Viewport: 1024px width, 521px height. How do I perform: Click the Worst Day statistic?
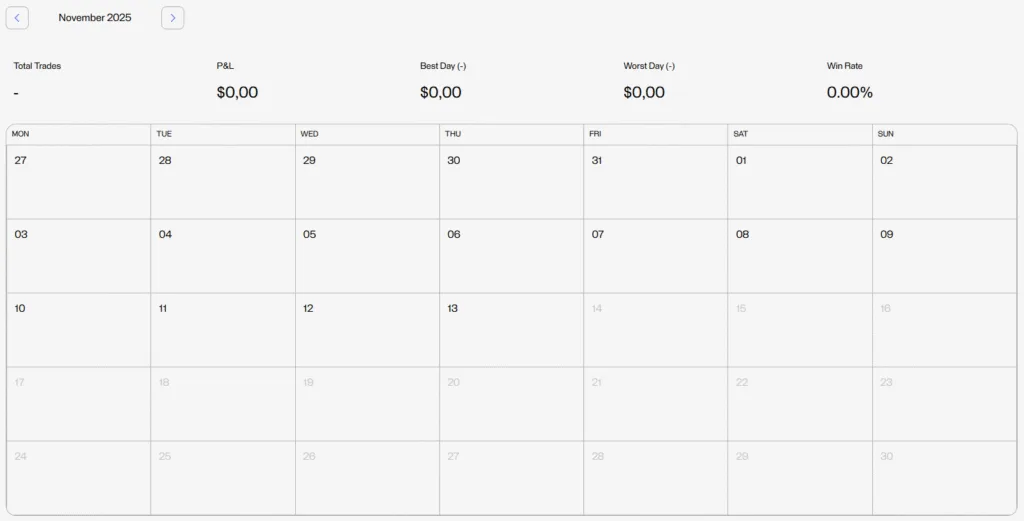point(649,66)
